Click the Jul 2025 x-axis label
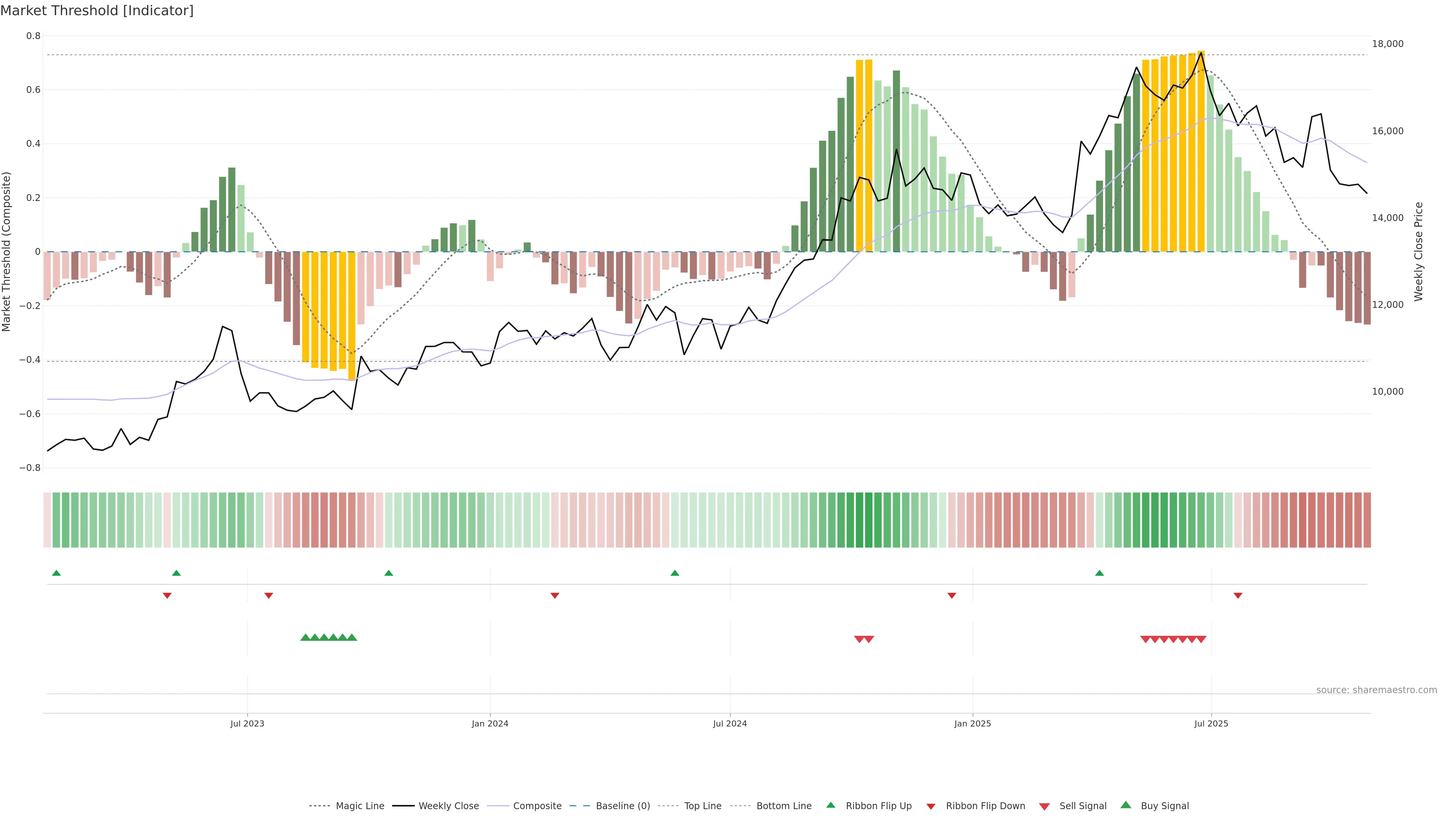 click(x=1211, y=723)
